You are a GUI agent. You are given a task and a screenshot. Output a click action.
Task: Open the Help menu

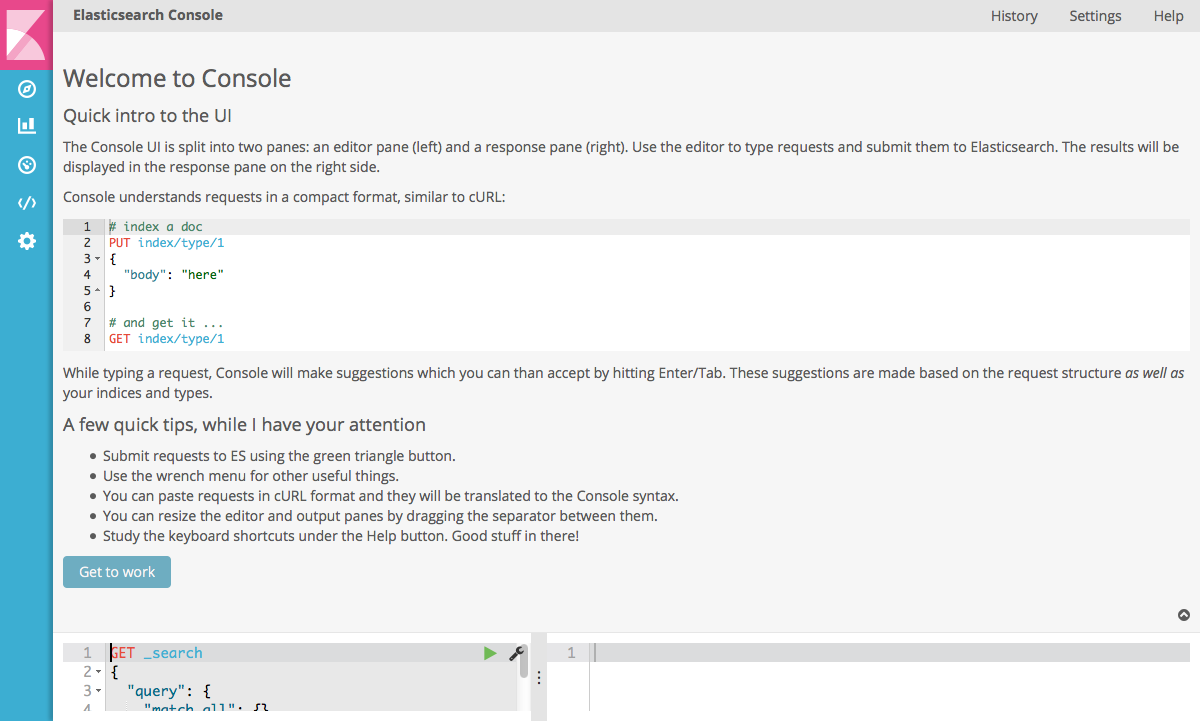(x=1168, y=16)
